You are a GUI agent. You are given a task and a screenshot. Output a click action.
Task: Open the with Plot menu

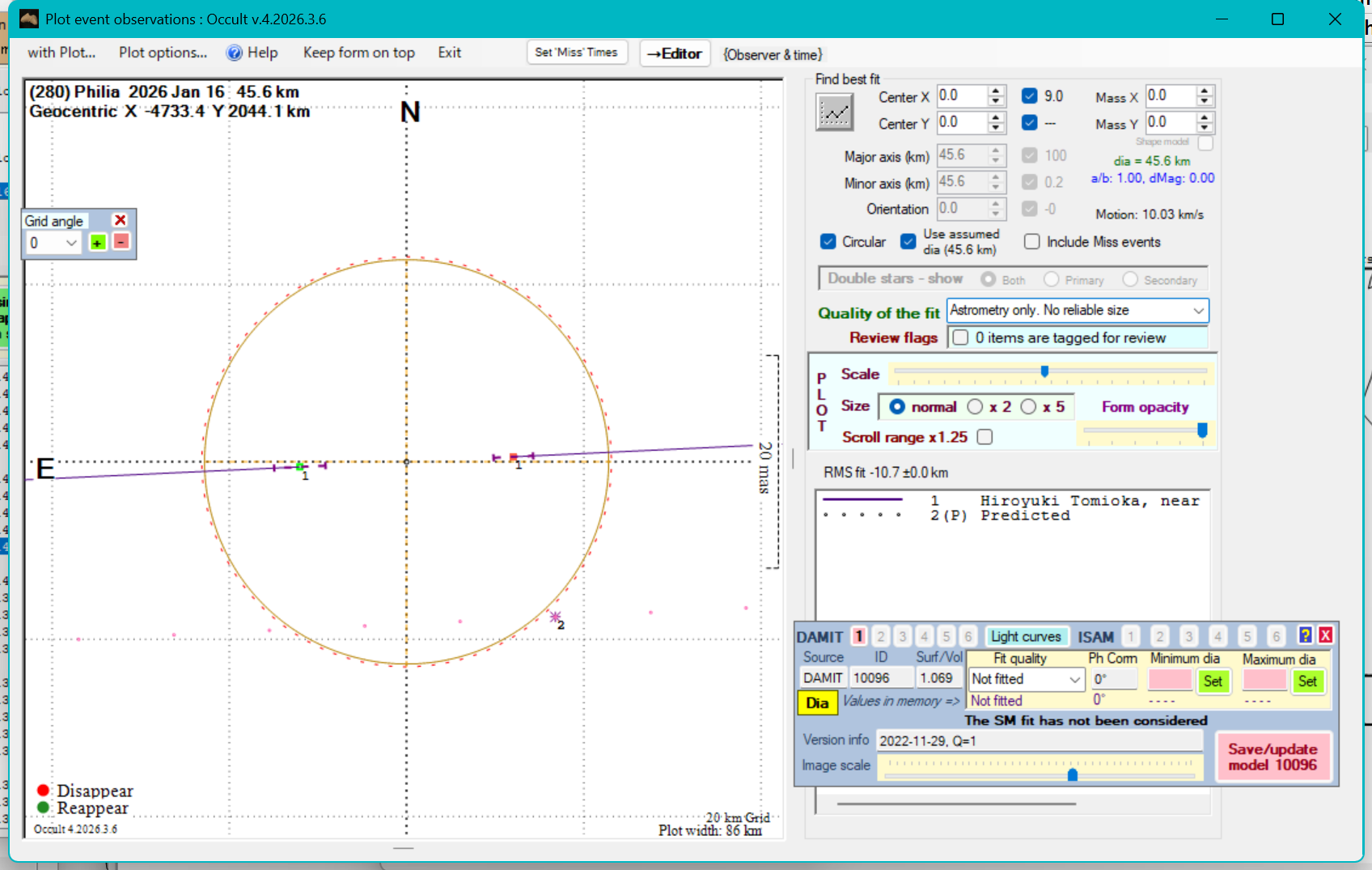coord(61,53)
